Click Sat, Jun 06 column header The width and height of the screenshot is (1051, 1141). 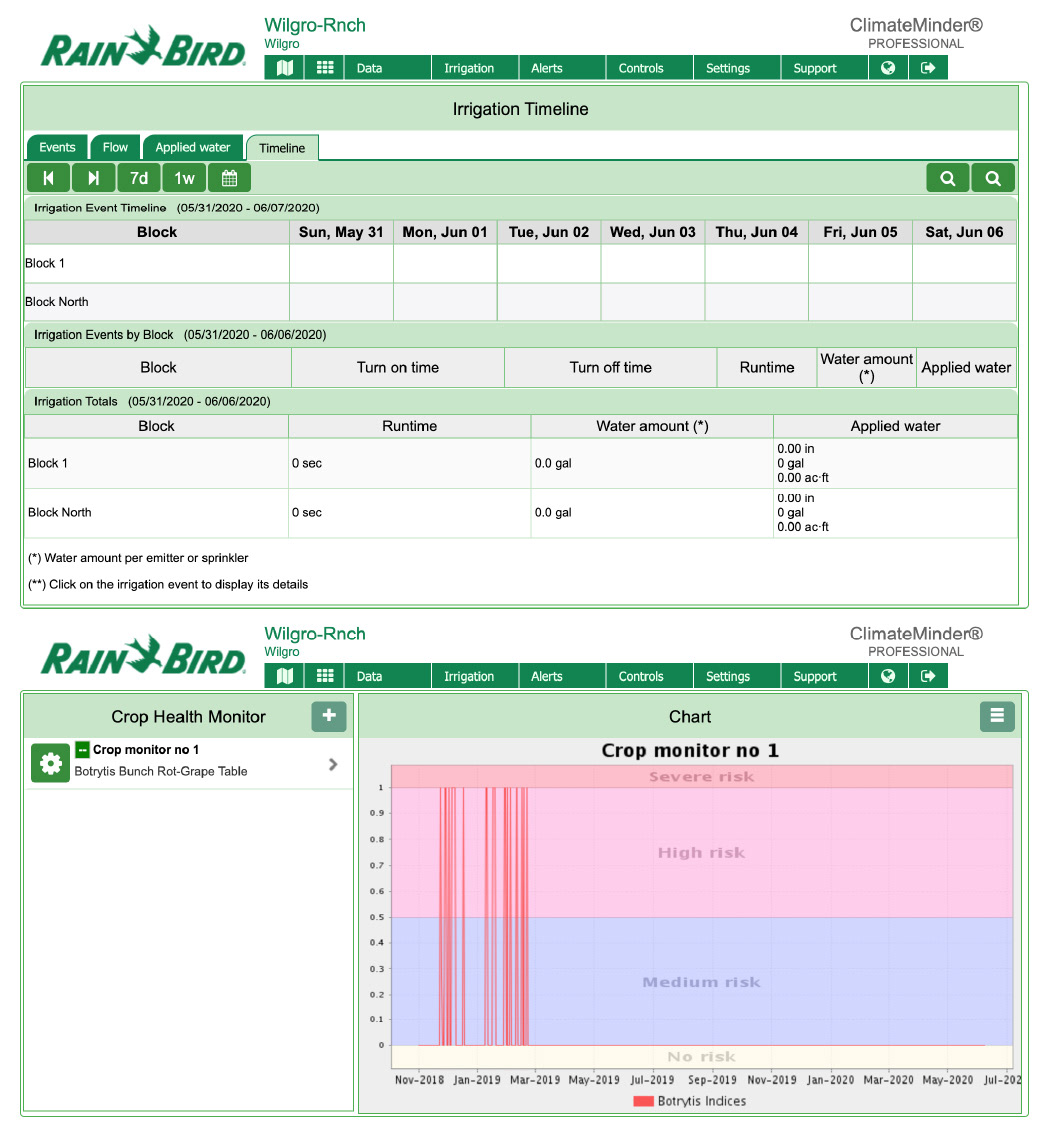pyautogui.click(x=964, y=232)
